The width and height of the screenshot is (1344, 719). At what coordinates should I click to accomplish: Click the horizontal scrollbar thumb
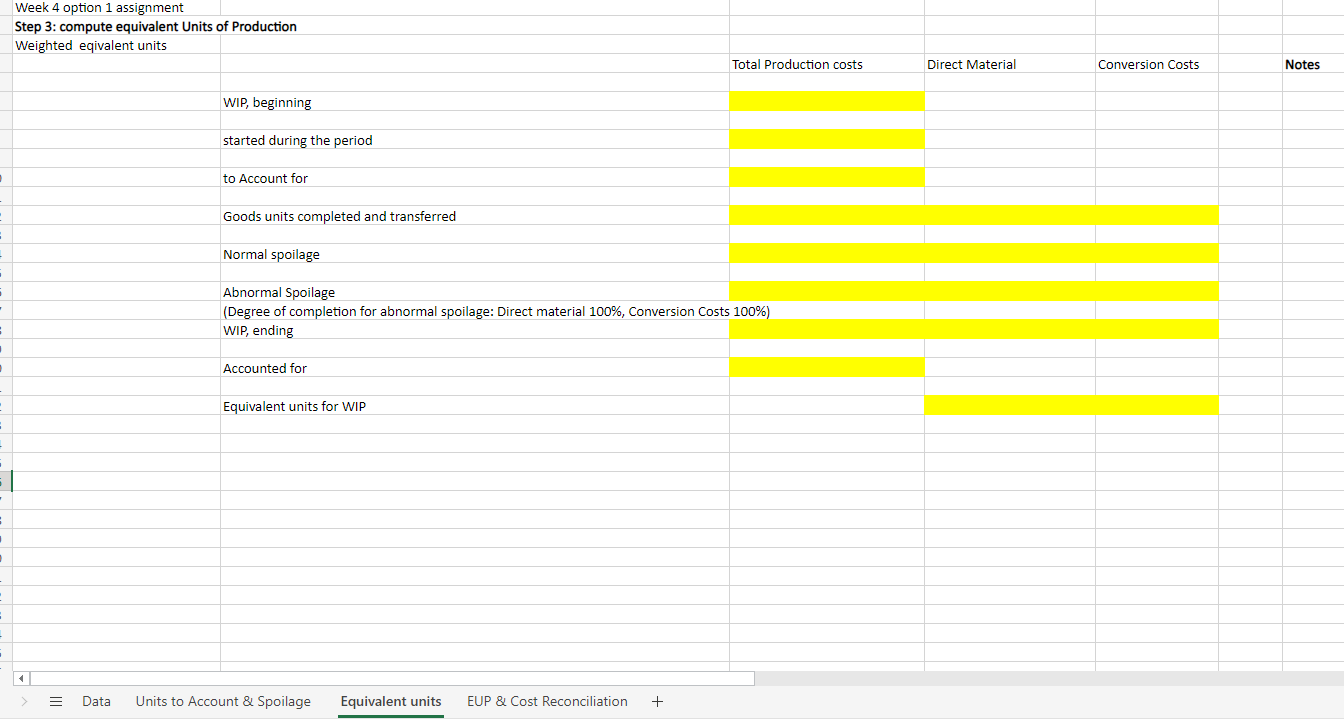pyautogui.click(x=390, y=678)
